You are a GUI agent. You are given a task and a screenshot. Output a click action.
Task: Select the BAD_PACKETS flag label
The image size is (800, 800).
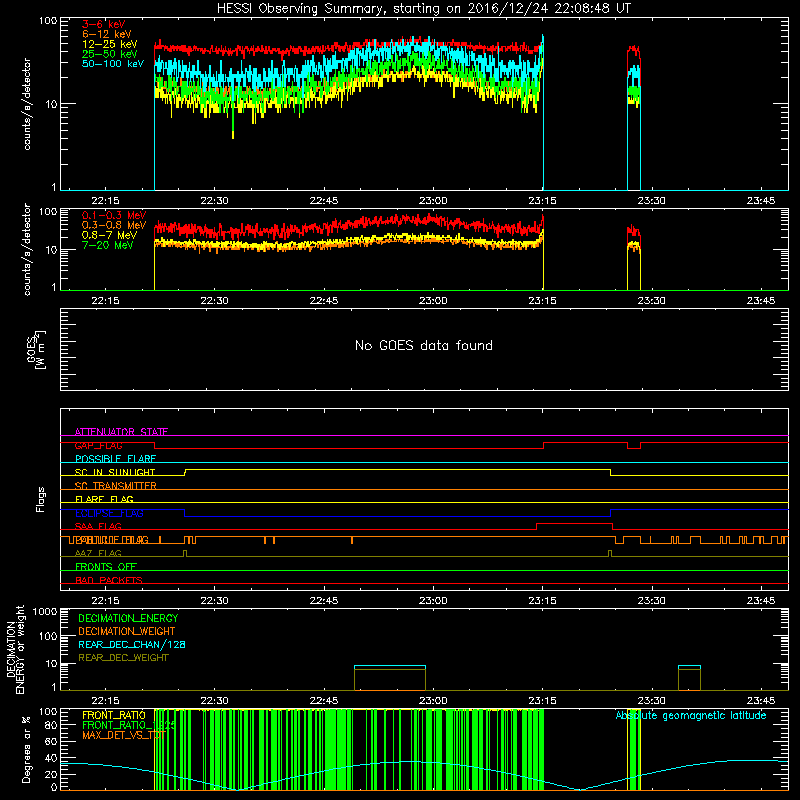coord(109,580)
